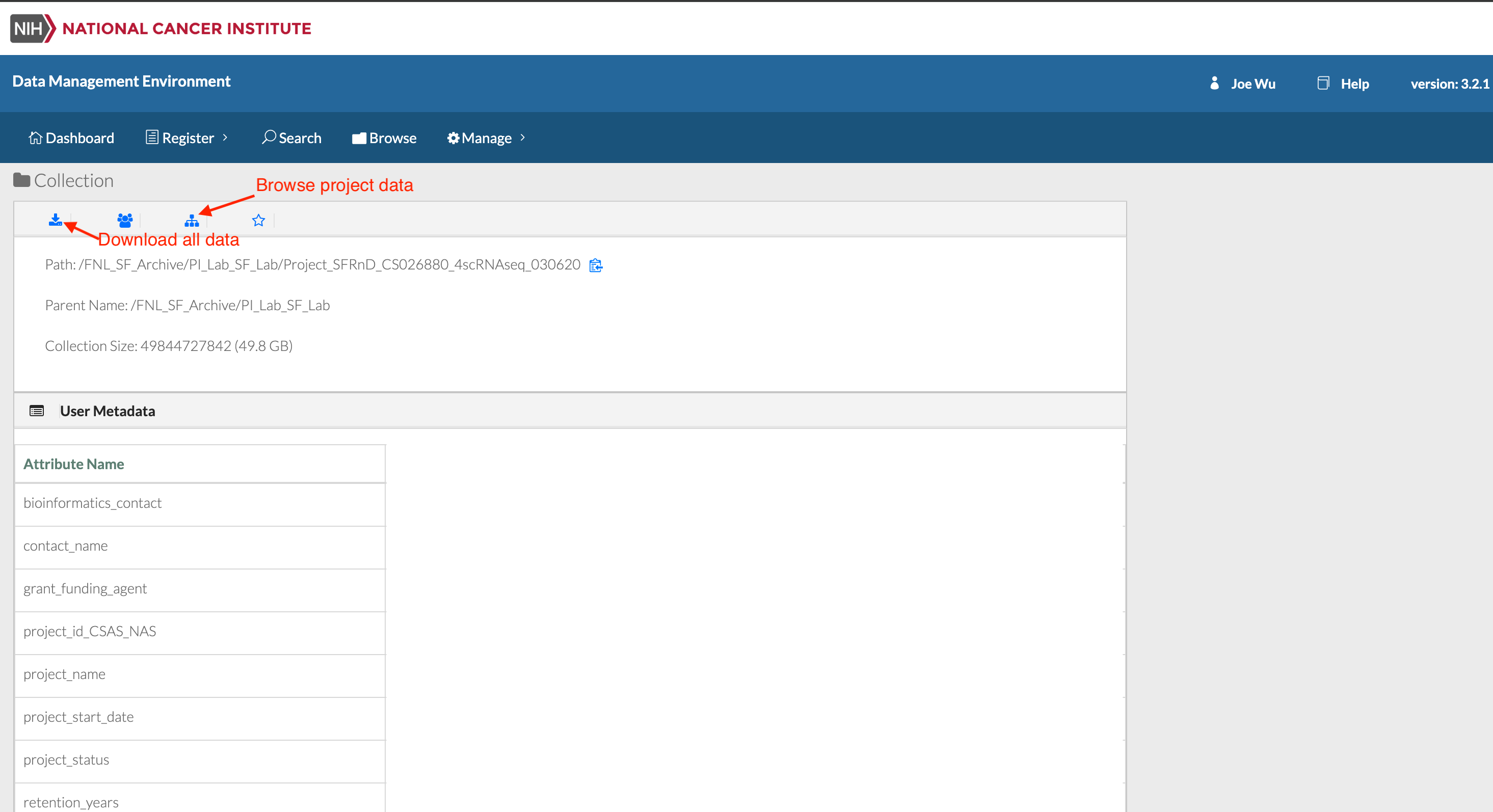The width and height of the screenshot is (1493, 812).
Task: Click the Help document icon
Action: pos(1323,84)
